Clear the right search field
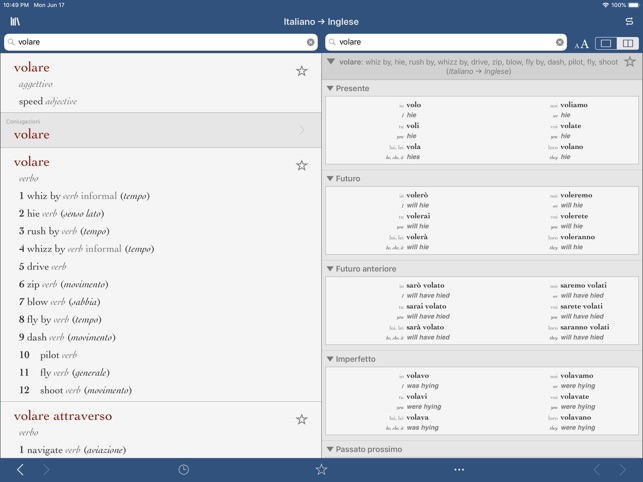643x482 pixels. coord(559,42)
